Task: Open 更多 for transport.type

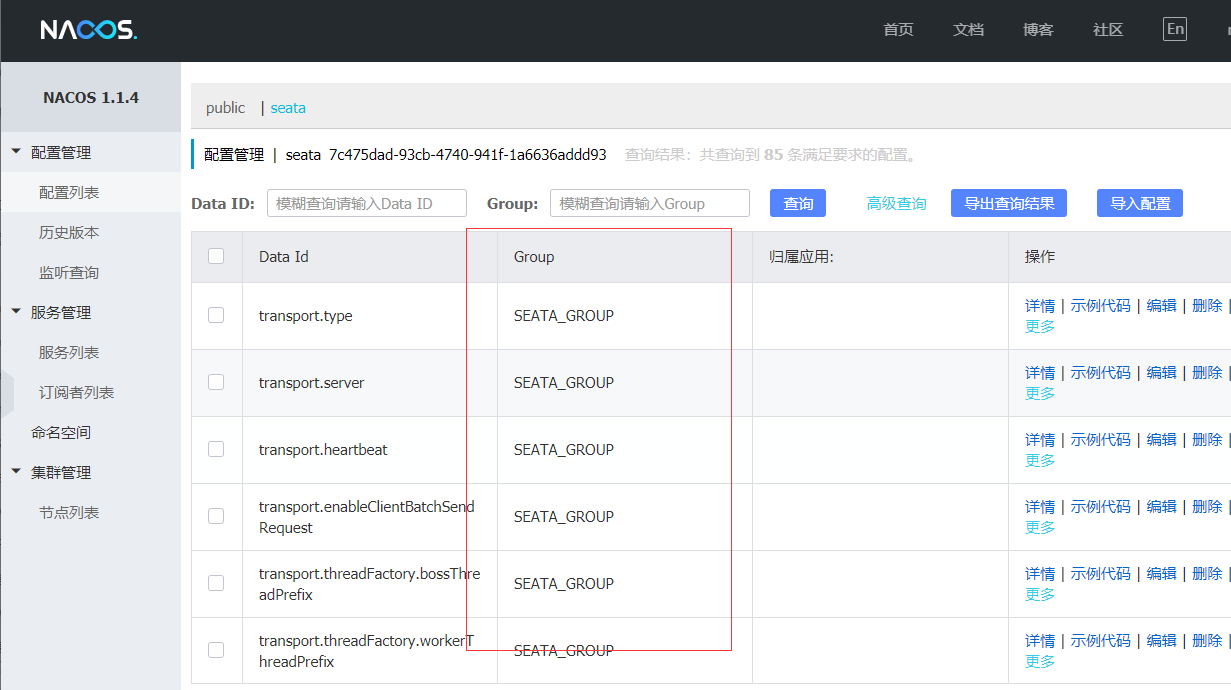Action: pos(1040,326)
